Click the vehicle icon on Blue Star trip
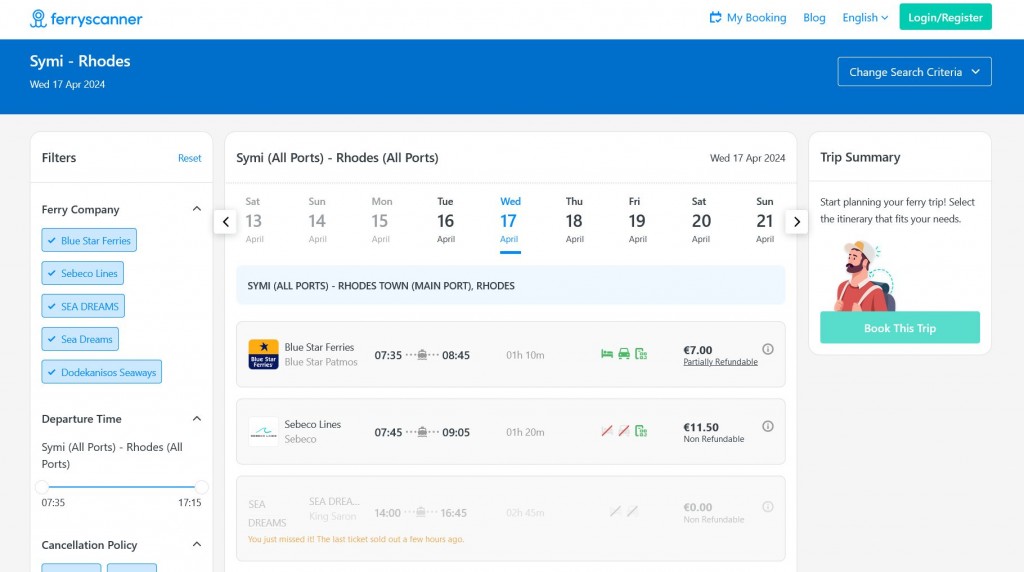Image resolution: width=1024 pixels, height=572 pixels. [x=624, y=354]
